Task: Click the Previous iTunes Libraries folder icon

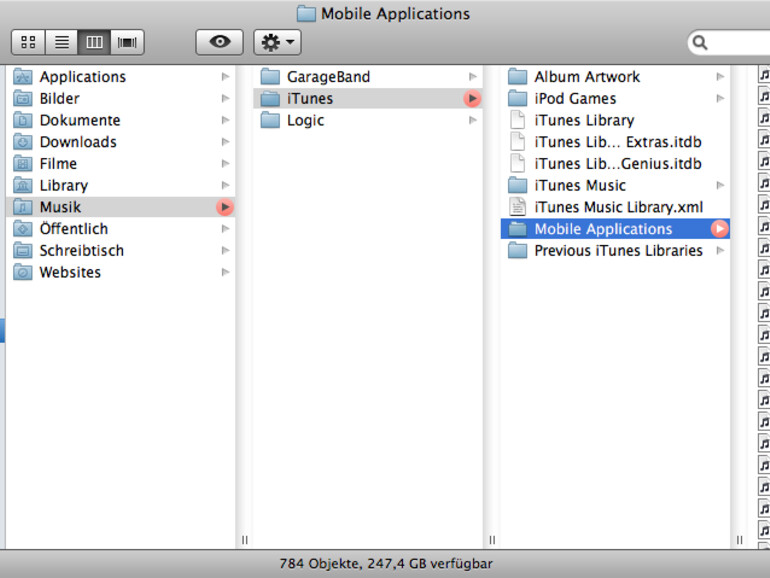Action: click(x=518, y=250)
